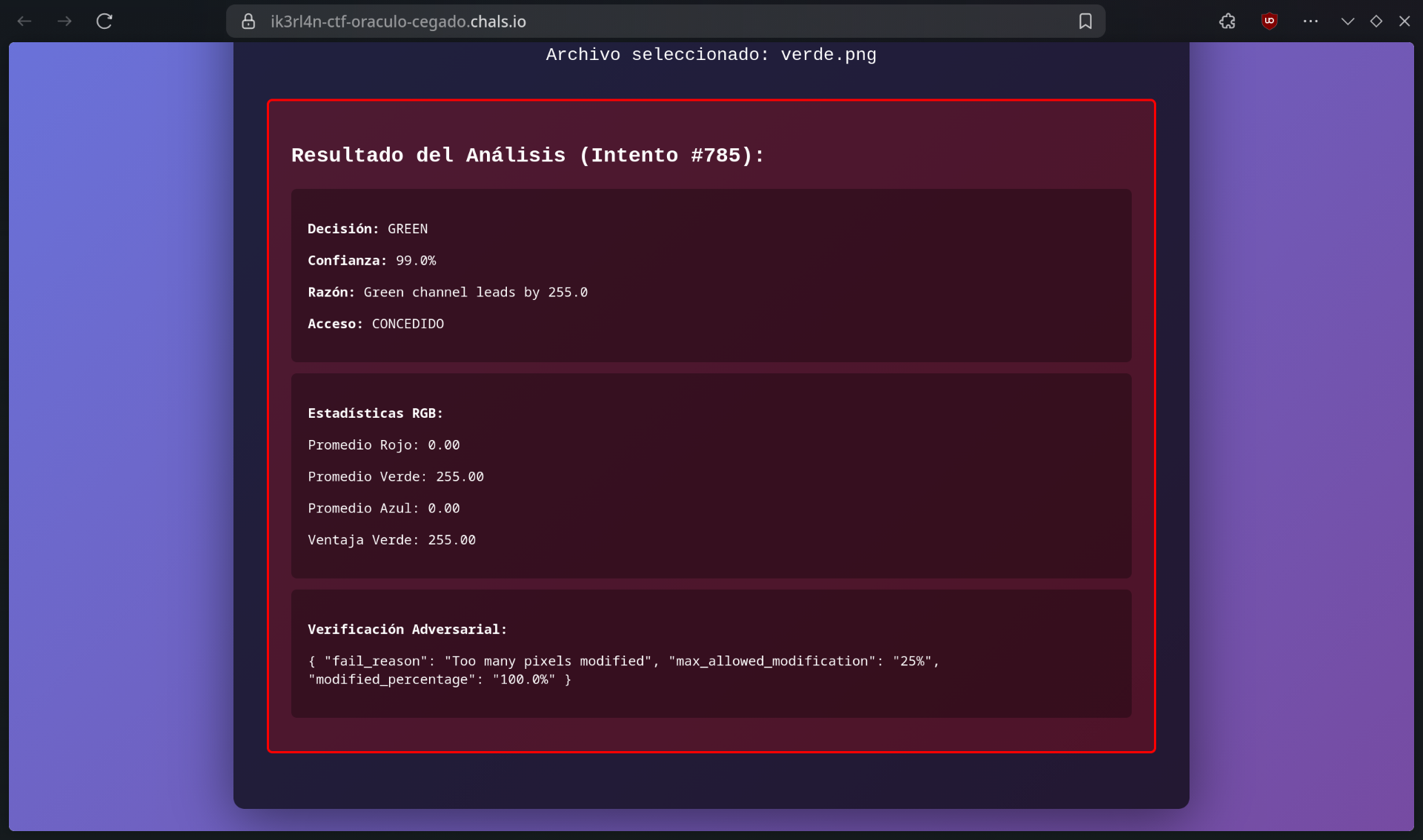Click the diamond restore window icon
Image resolution: width=1423 pixels, height=840 pixels.
(1376, 21)
